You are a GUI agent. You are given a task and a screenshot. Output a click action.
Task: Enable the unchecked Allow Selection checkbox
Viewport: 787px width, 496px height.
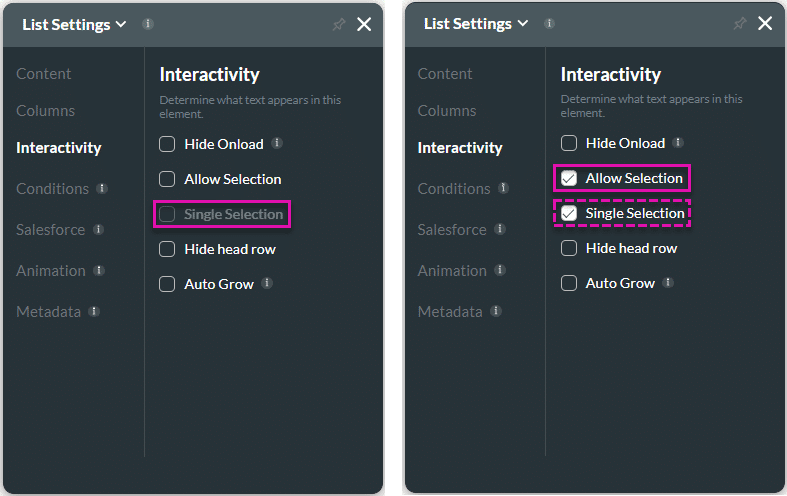click(x=167, y=179)
